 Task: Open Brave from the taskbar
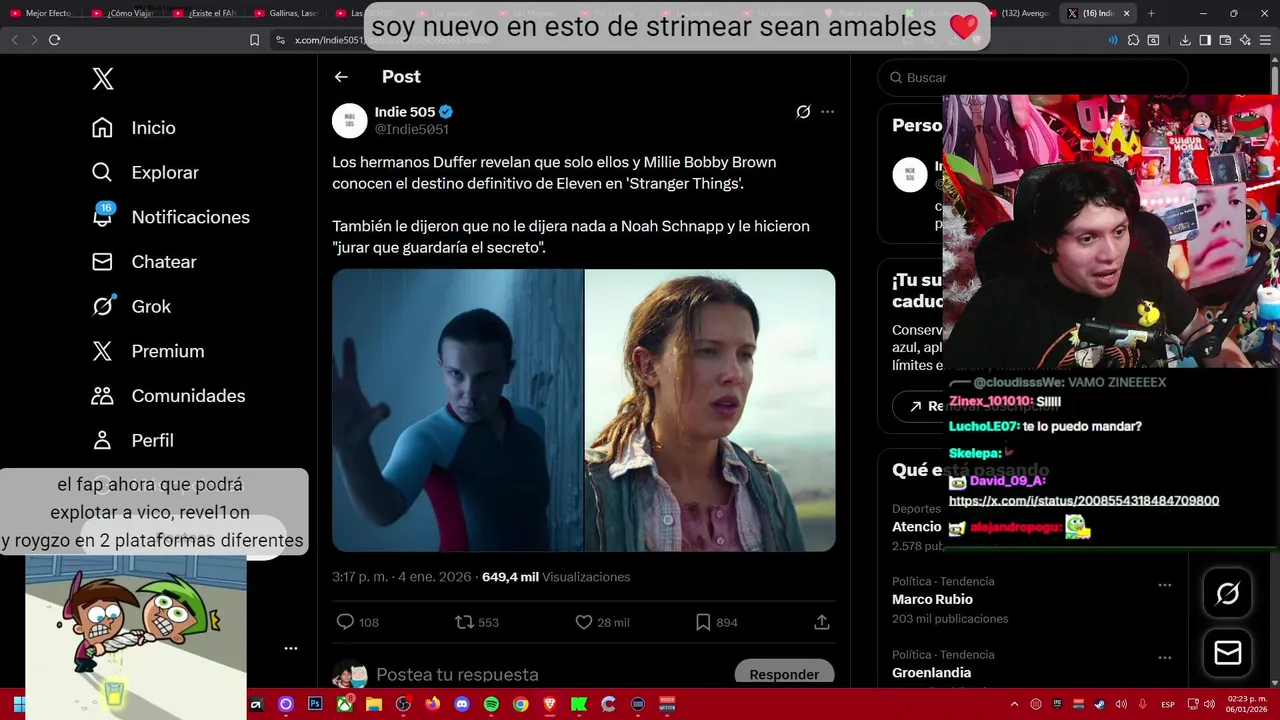[550, 704]
